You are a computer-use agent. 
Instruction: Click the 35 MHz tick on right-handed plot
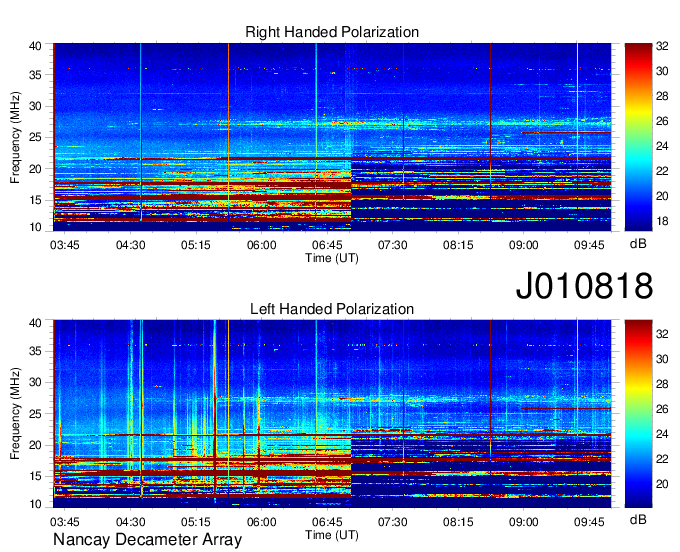(35, 75)
